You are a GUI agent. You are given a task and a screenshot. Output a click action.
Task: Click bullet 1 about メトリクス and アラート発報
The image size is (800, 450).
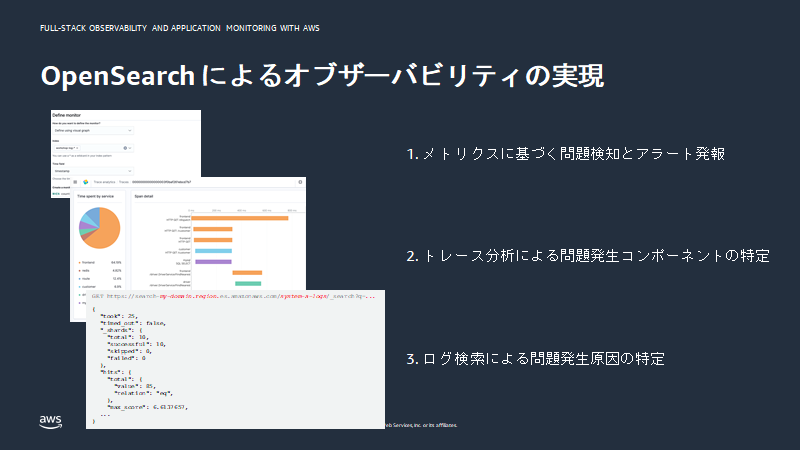tap(566, 154)
